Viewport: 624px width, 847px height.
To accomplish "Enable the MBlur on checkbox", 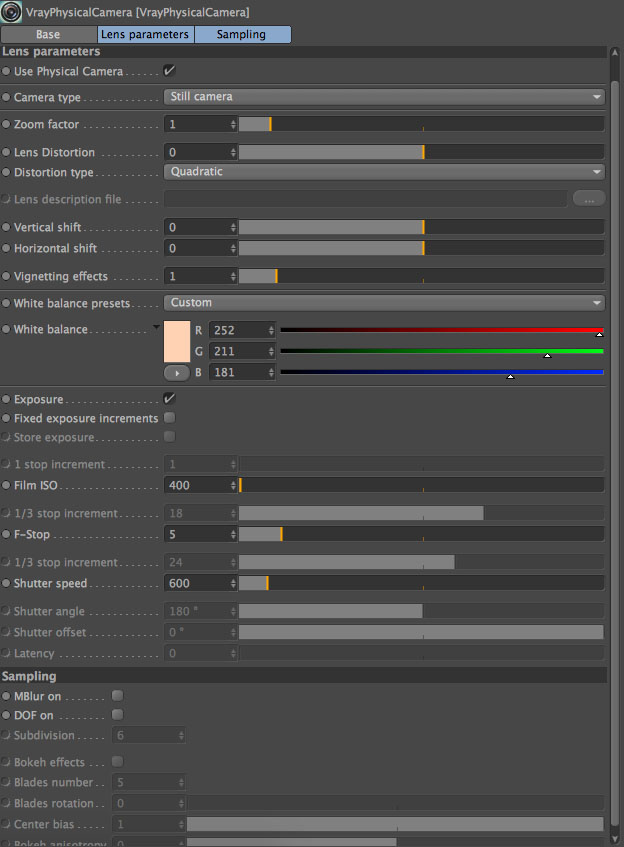I will 117,696.
